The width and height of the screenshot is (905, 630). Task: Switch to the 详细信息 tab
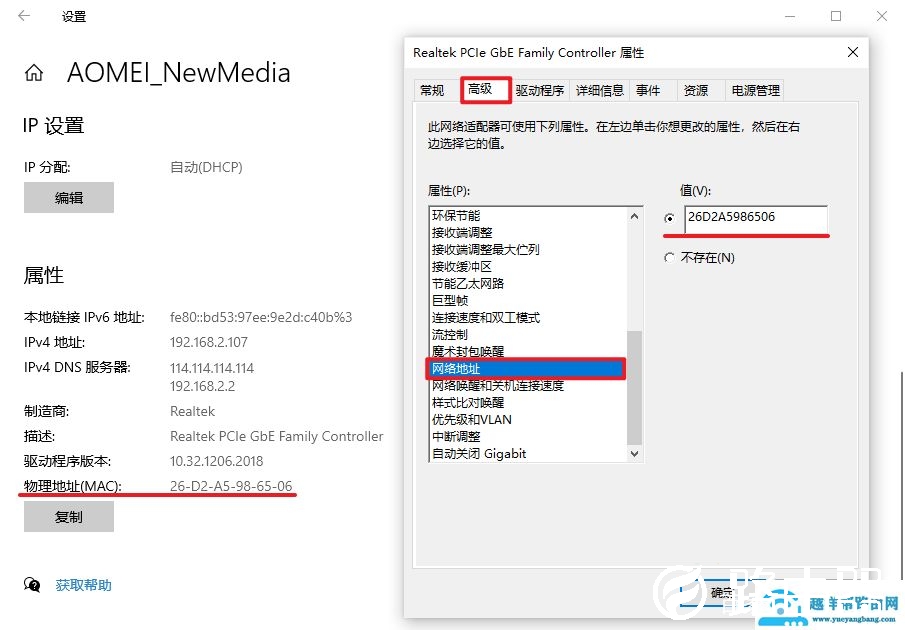[599, 90]
